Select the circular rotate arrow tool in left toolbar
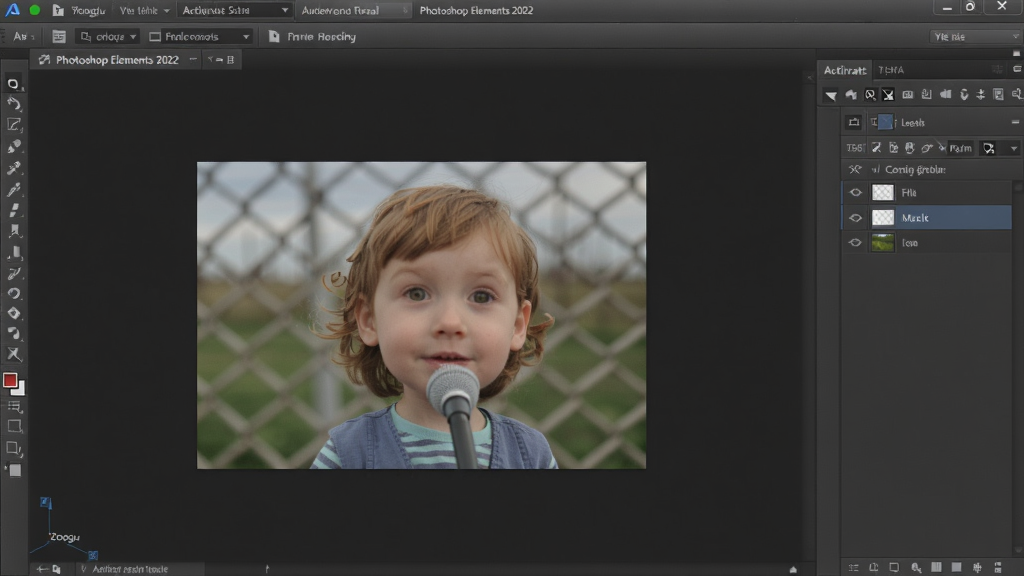Screen dimensions: 1024x576 14,293
